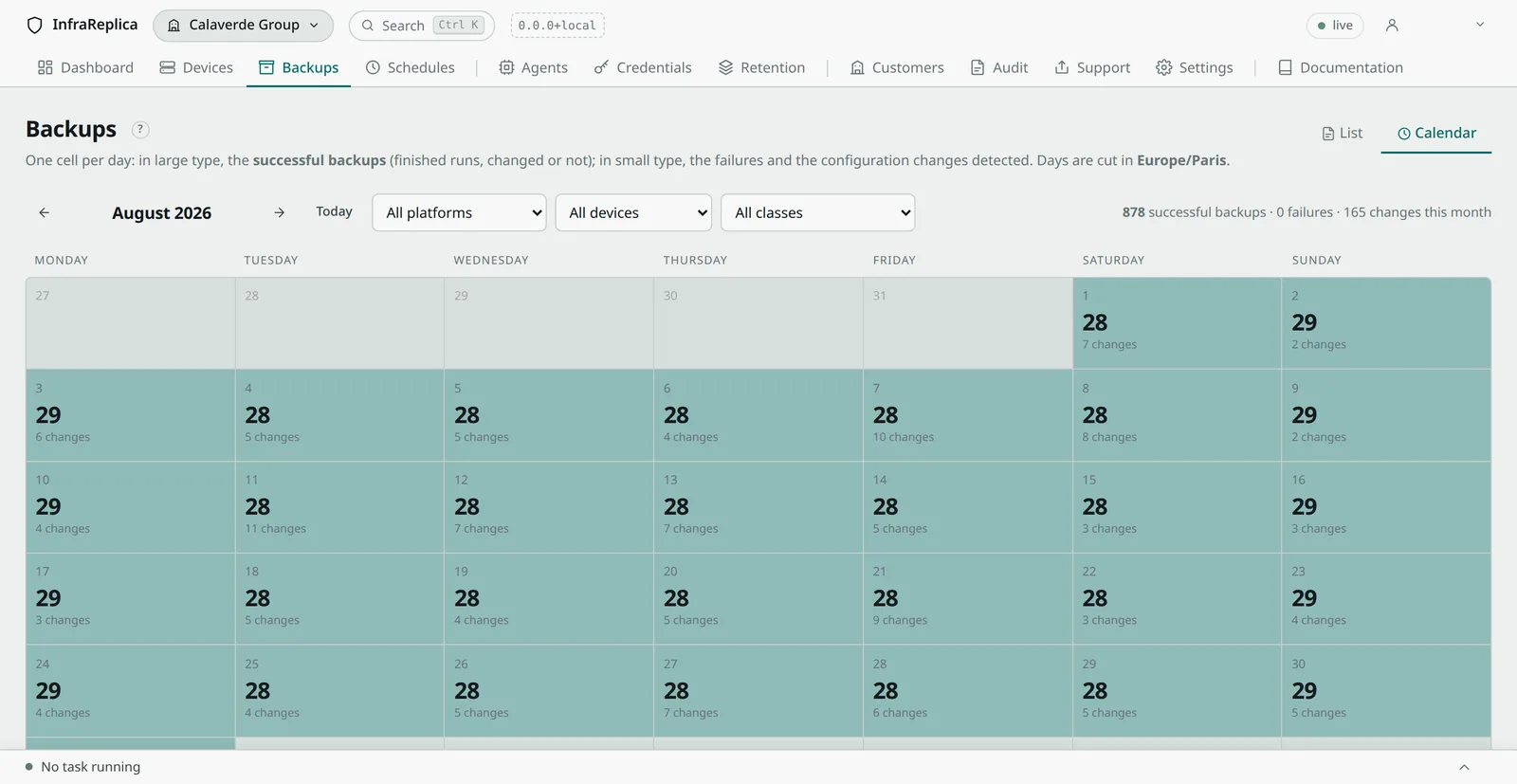The image size is (1517, 784).
Task: Click the InfraReplica shield logo
Action: (x=35, y=26)
